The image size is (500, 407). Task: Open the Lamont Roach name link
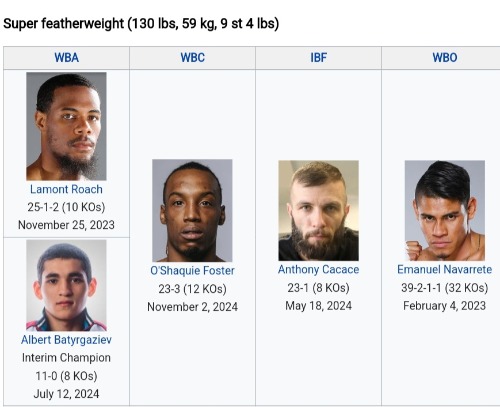[x=66, y=189]
